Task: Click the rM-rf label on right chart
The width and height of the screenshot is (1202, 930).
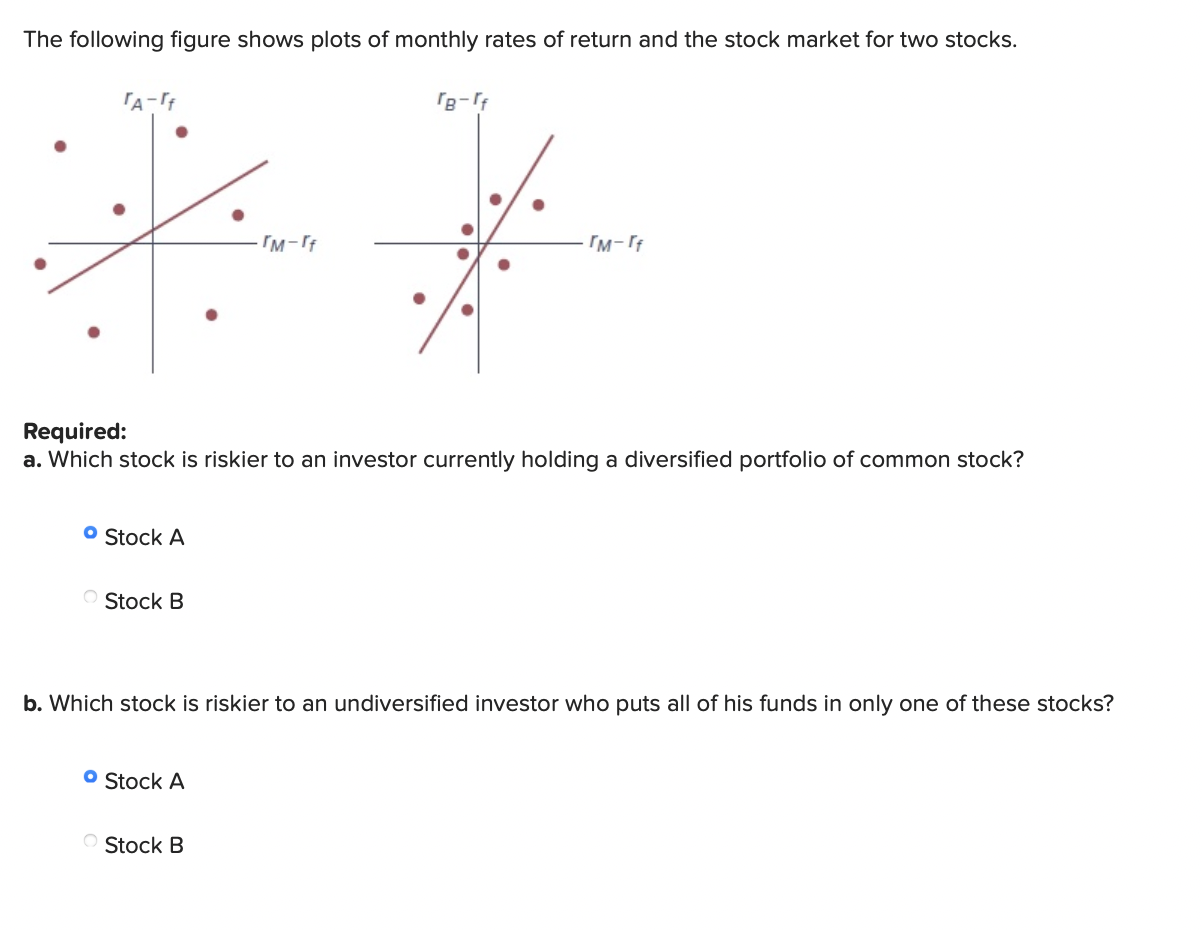Action: point(617,241)
